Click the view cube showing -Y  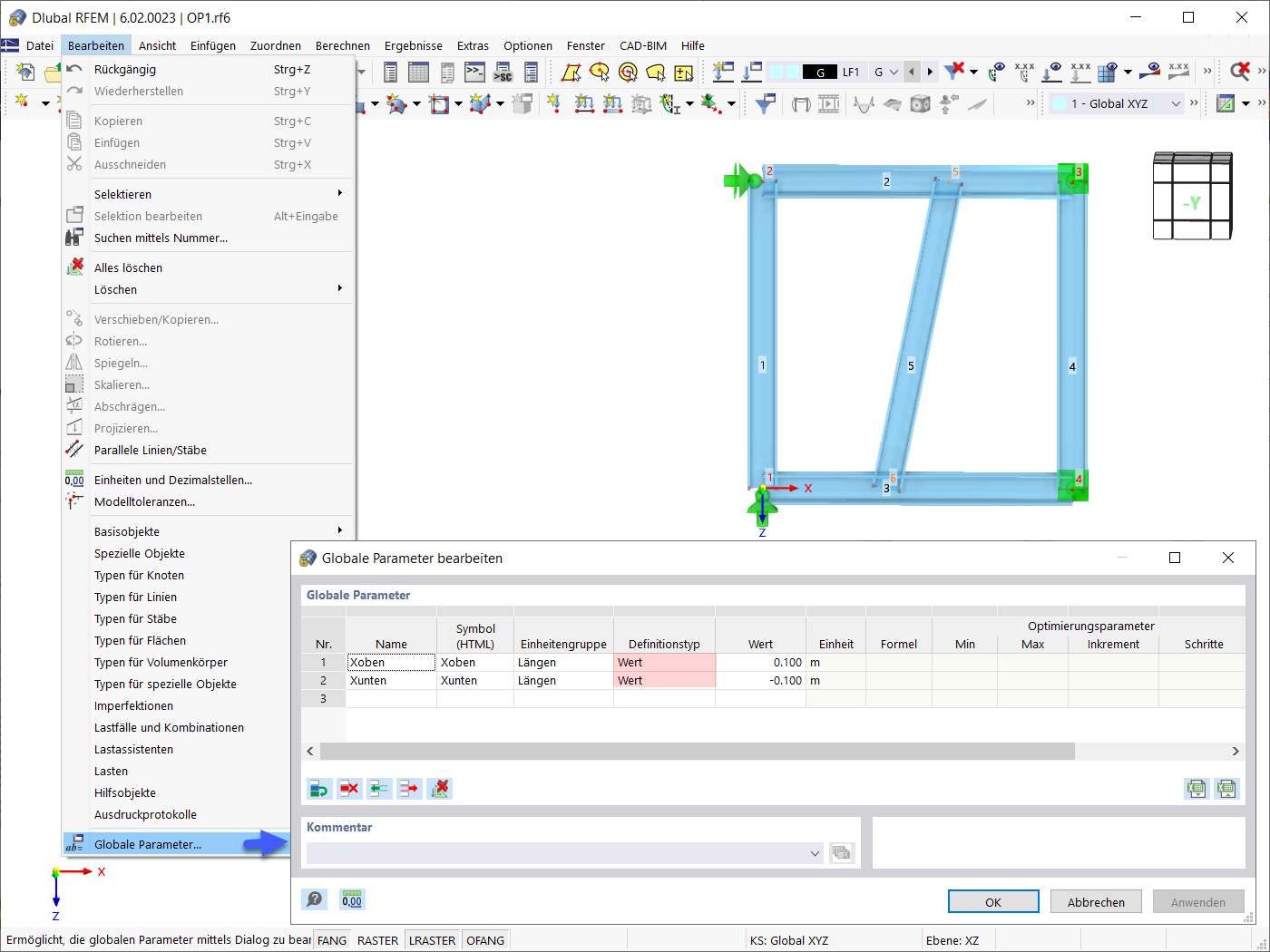click(1192, 196)
